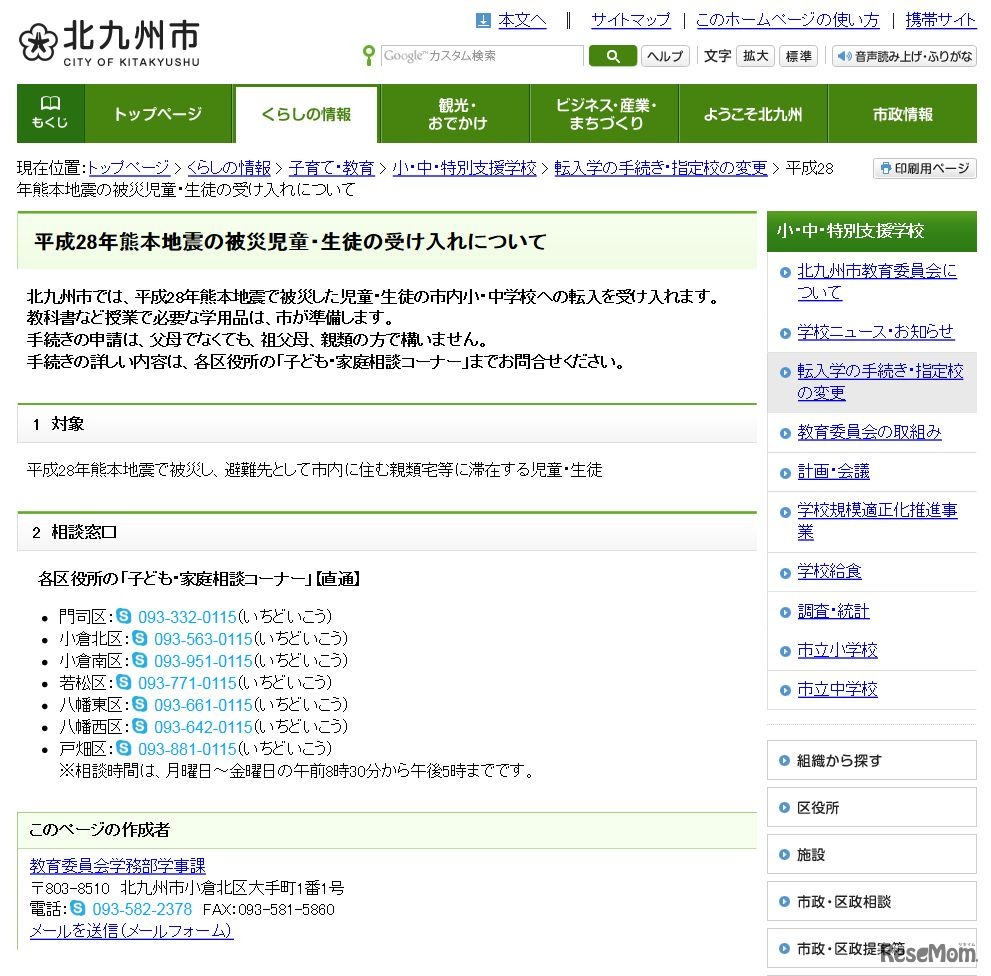
Task: Open sidebar link 計画・会議
Action: (x=833, y=471)
